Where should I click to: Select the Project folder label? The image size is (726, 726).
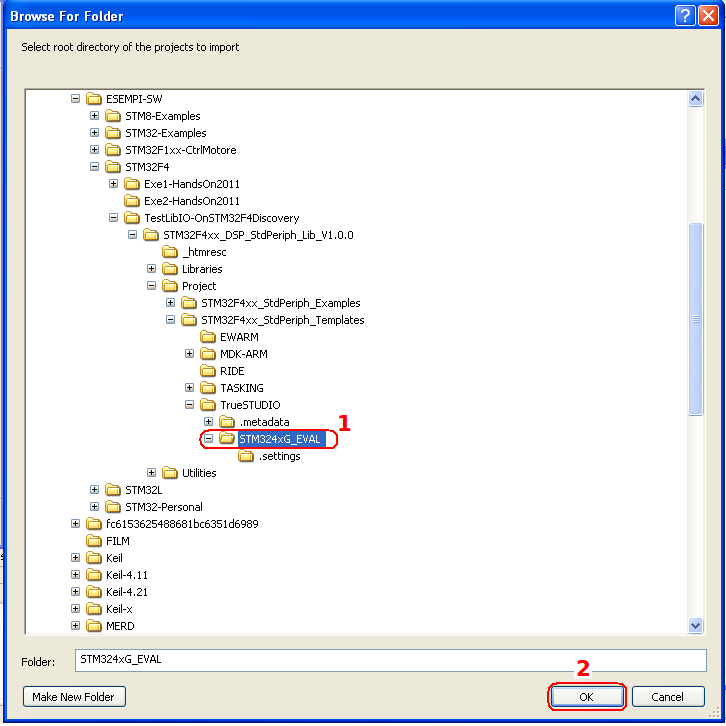tap(199, 286)
